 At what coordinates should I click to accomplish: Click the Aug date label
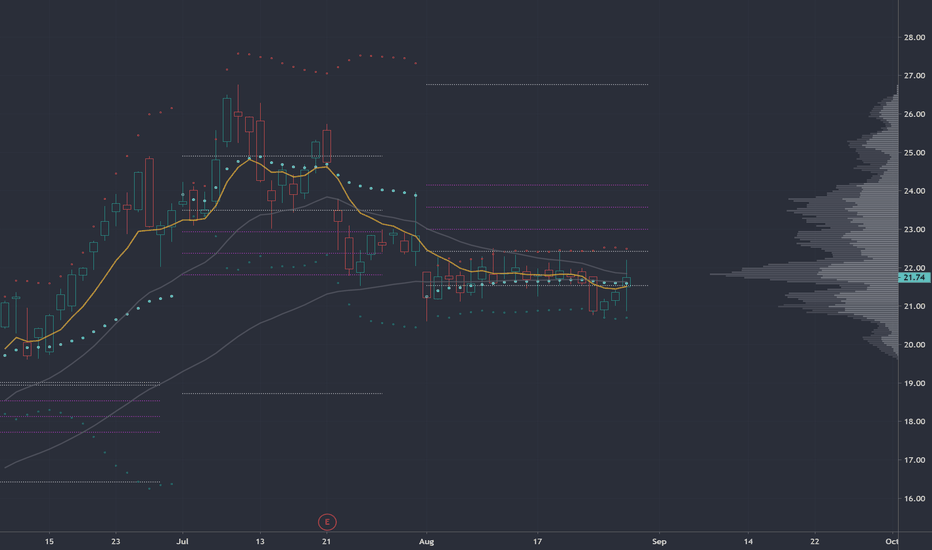(426, 542)
